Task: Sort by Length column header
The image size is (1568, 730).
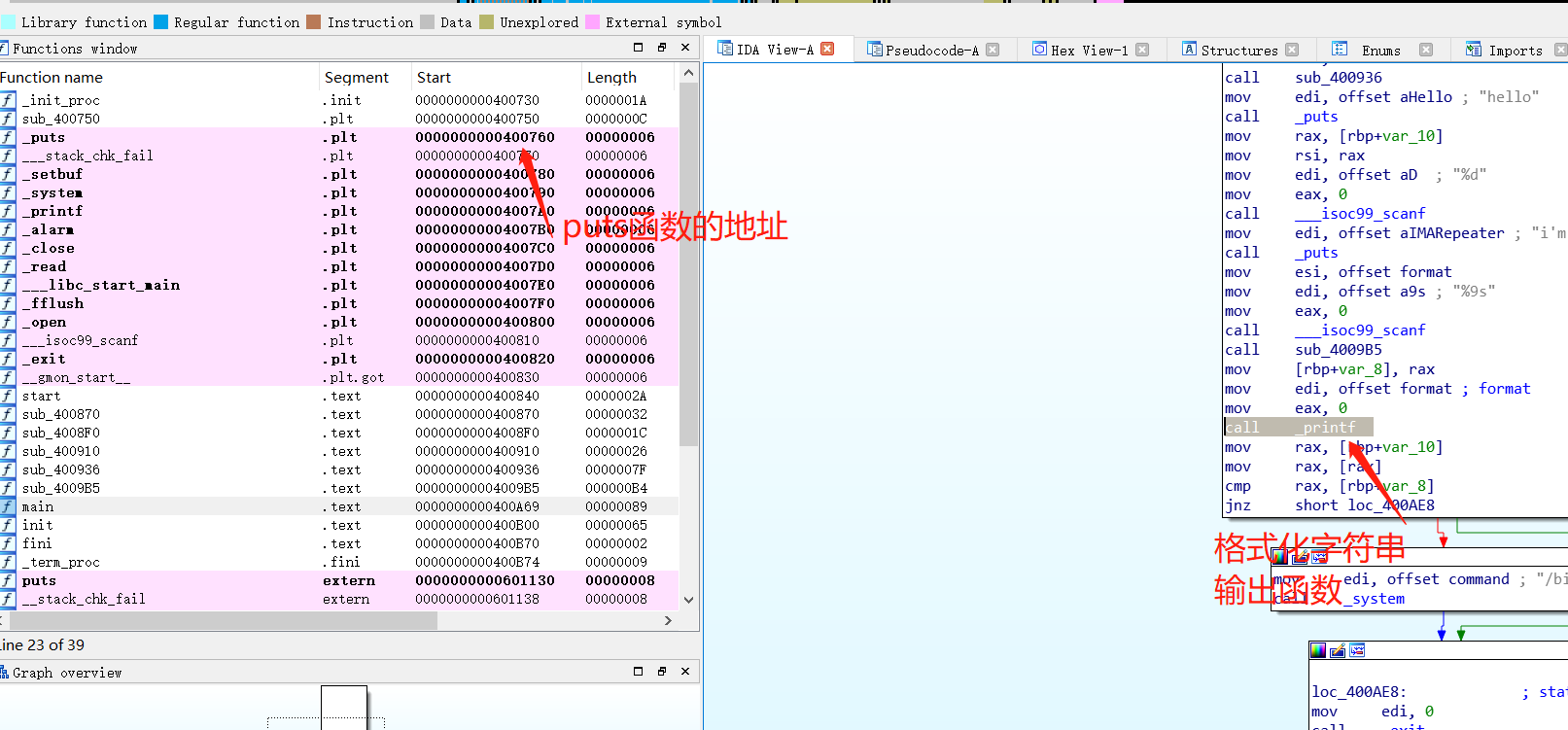Action: 628,77
